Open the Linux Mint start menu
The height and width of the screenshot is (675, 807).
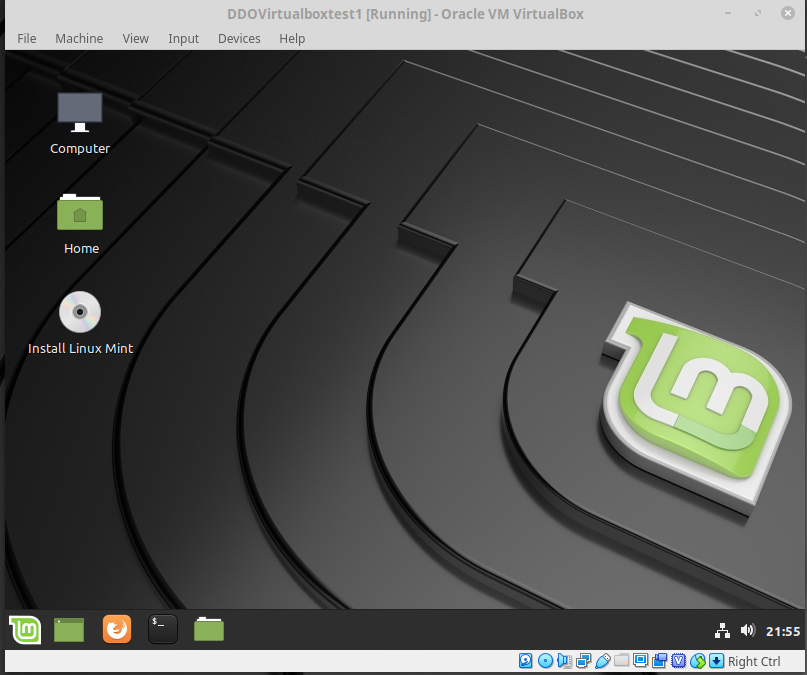[x=25, y=629]
